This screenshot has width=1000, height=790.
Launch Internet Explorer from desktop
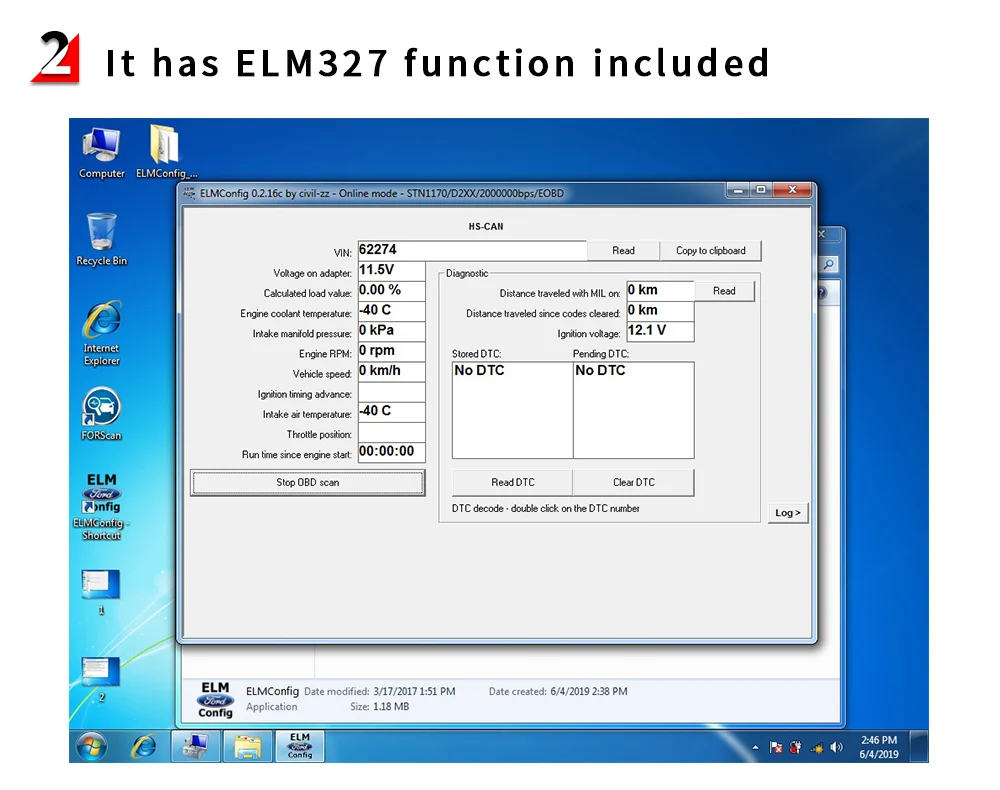(101, 333)
